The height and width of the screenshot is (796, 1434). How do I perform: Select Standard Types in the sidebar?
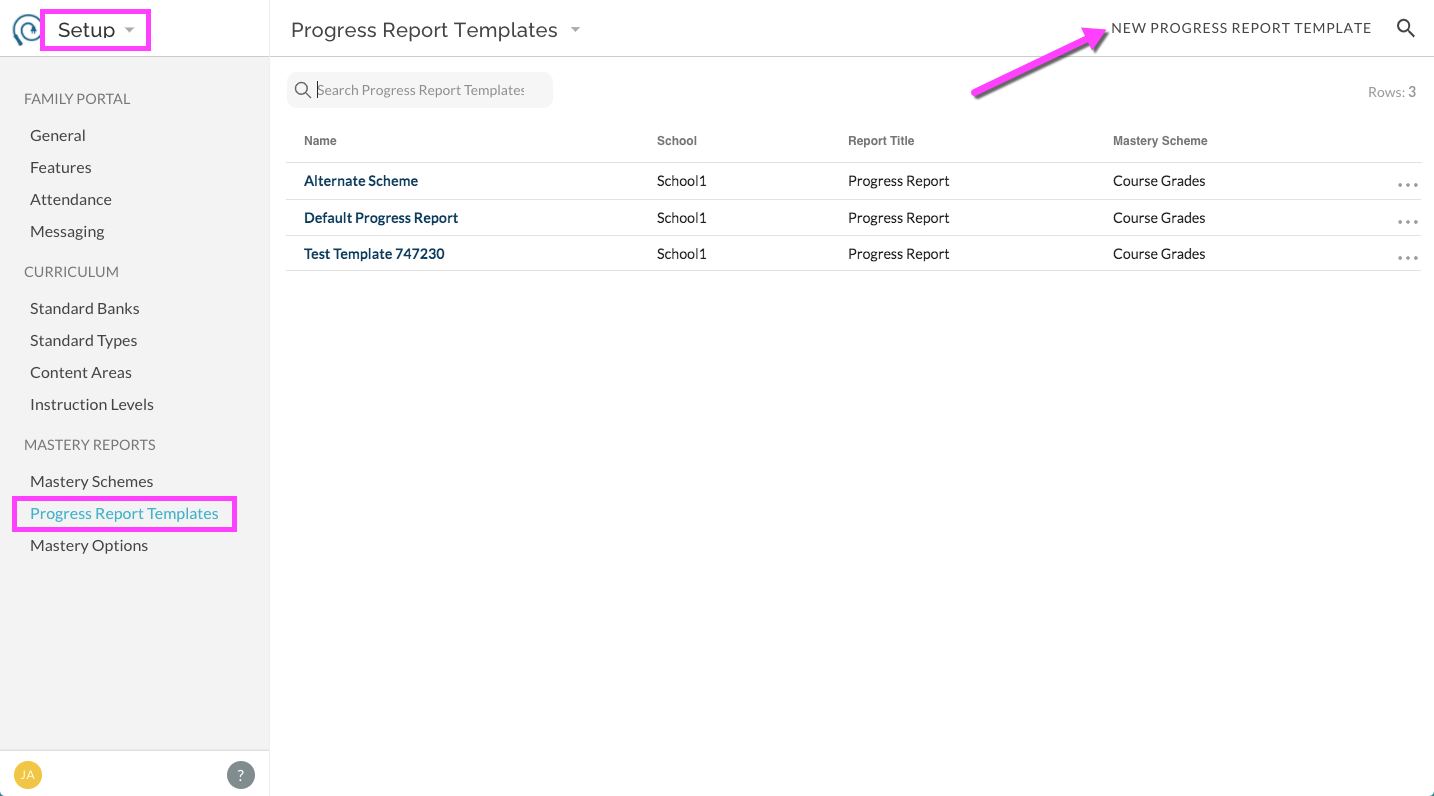(84, 340)
